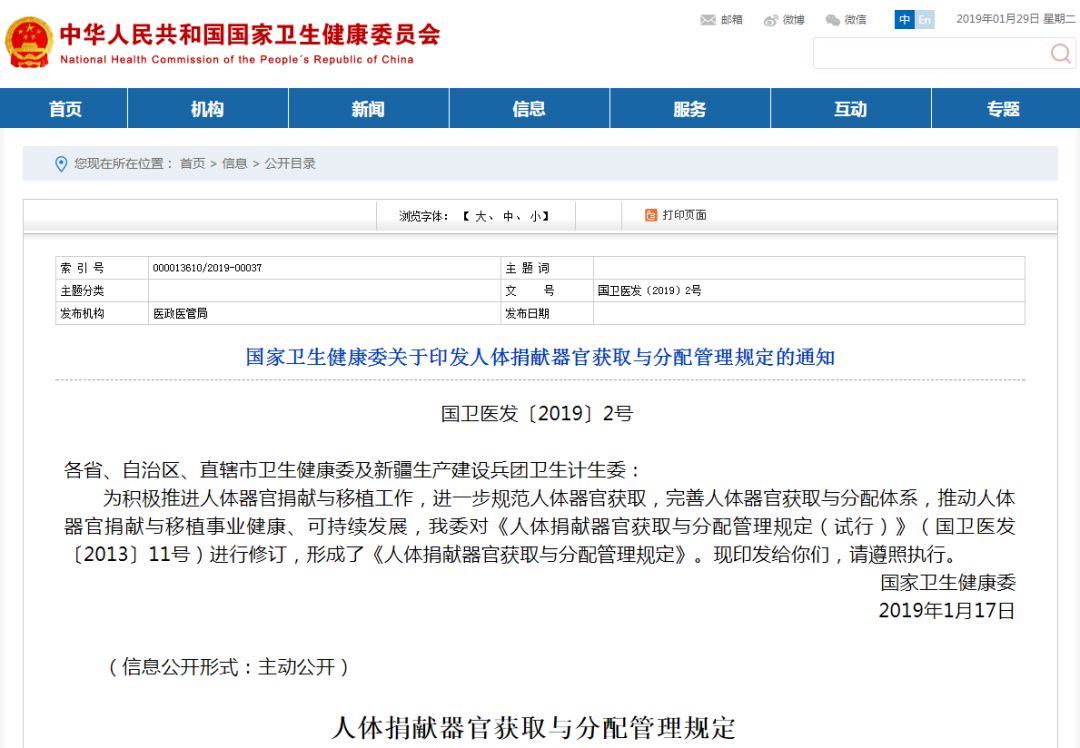The width and height of the screenshot is (1080, 748).
Task: Click the 索引号 table label
Action: click(82, 268)
